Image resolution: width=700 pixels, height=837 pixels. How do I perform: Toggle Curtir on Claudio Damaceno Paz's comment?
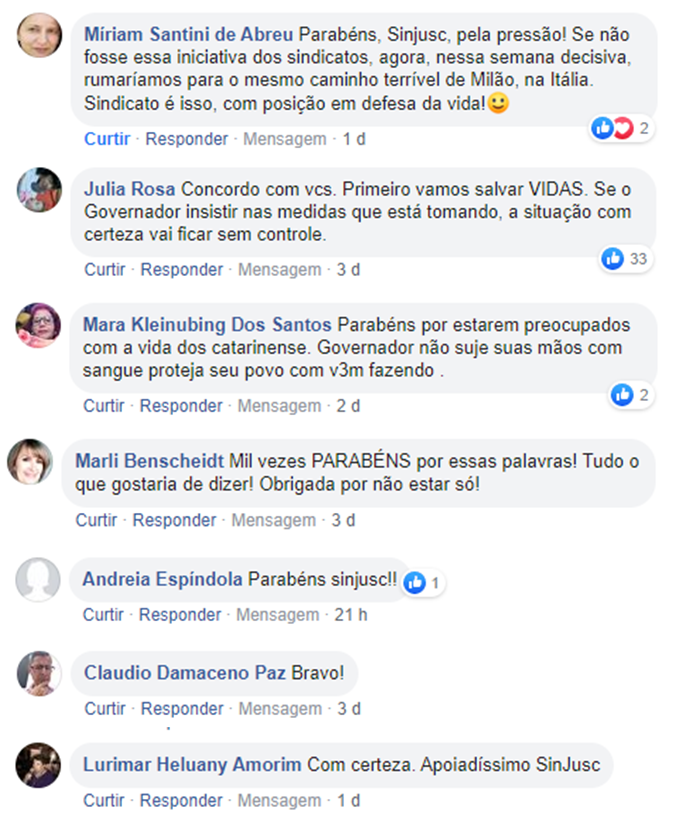(105, 708)
